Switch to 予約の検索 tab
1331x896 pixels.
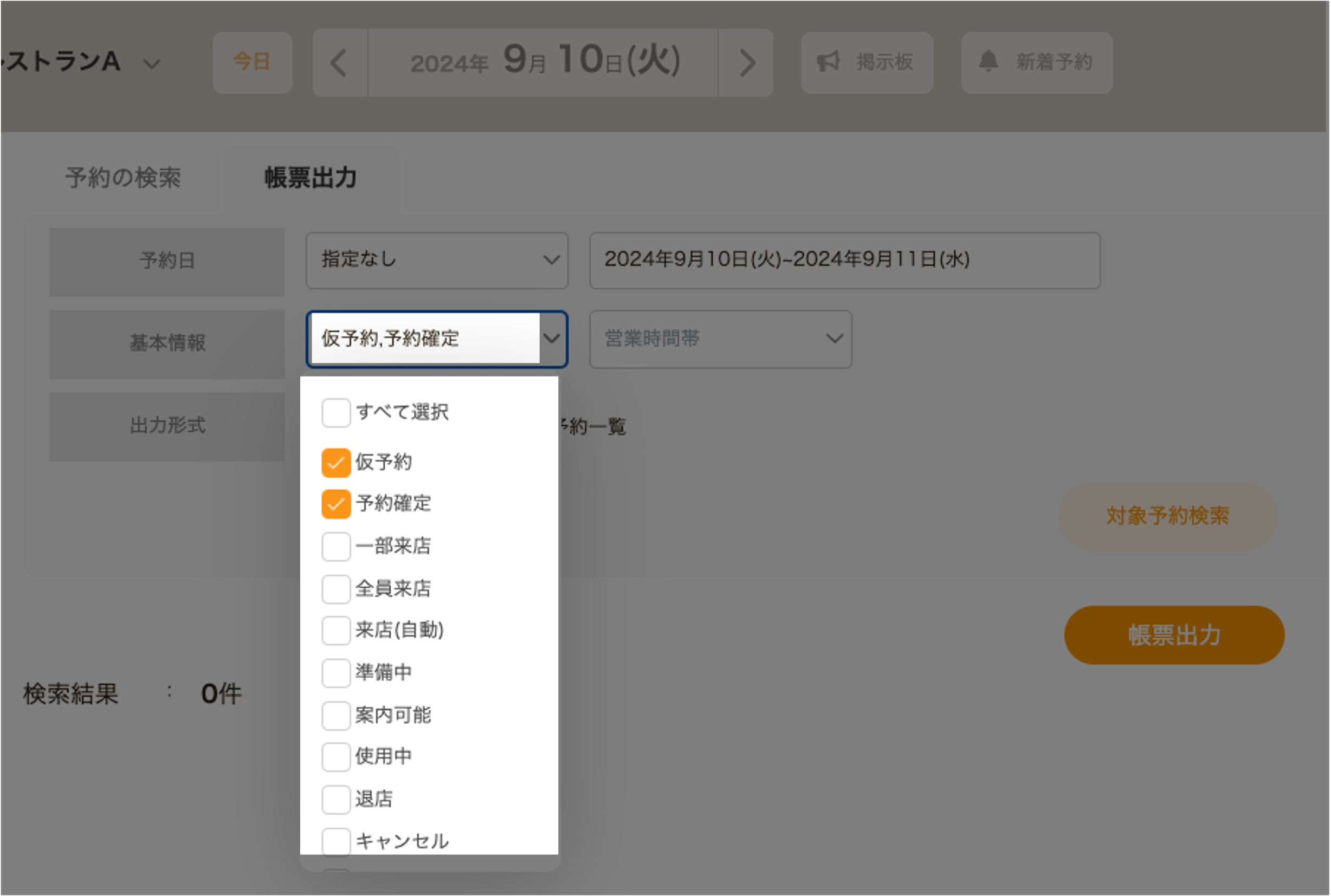click(122, 178)
